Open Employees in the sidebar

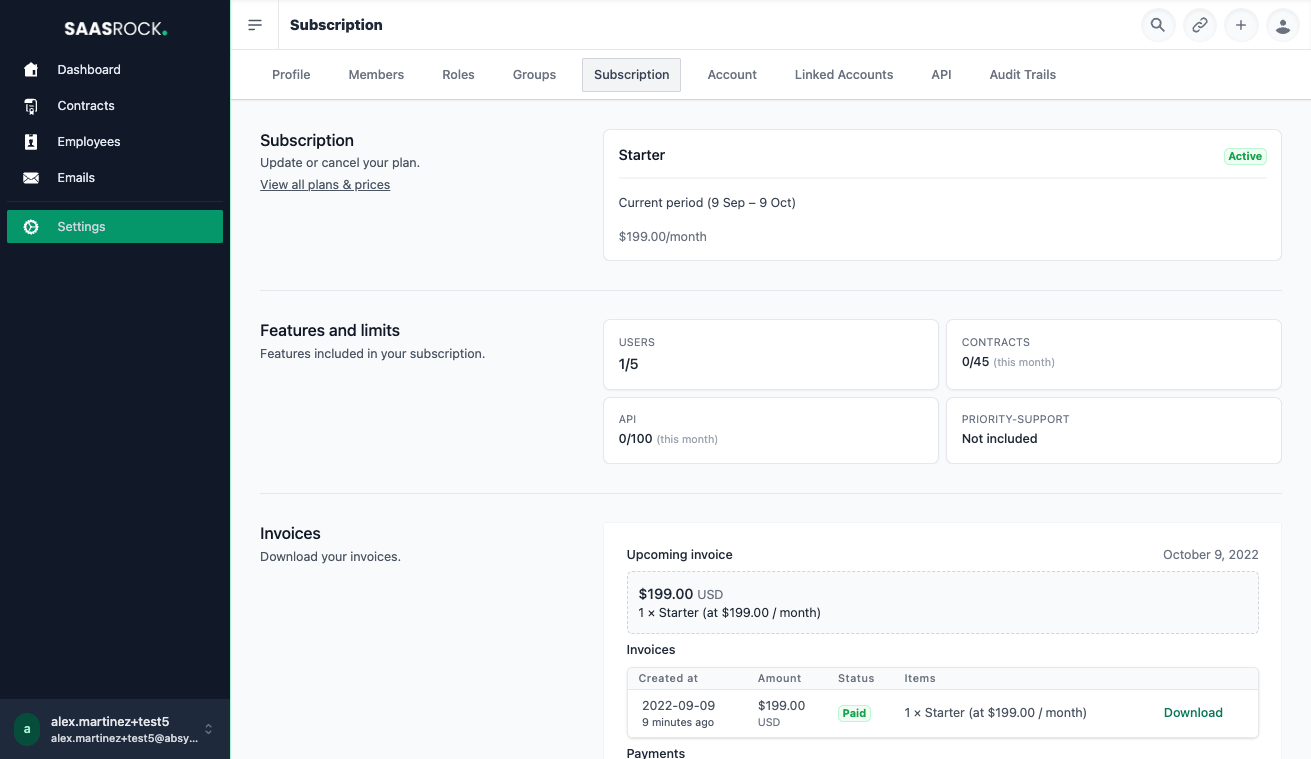[115, 142]
